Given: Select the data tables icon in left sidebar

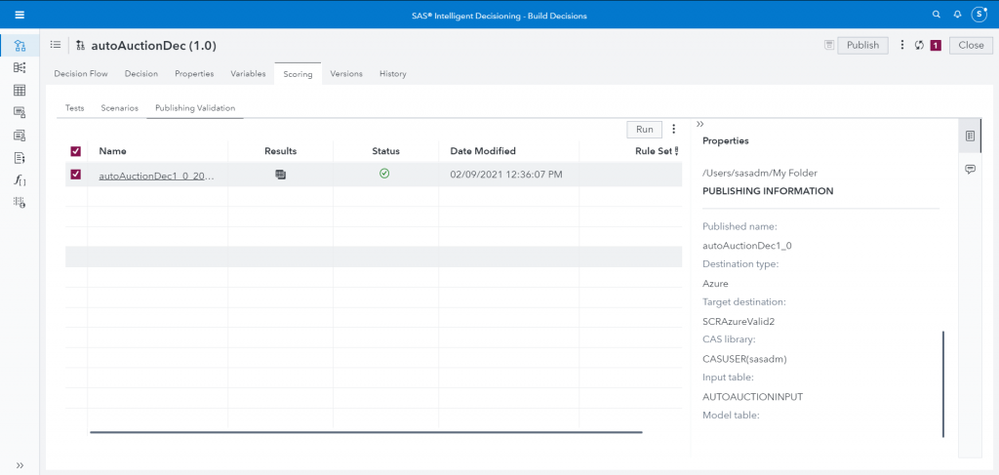Looking at the screenshot, I should coord(19,90).
